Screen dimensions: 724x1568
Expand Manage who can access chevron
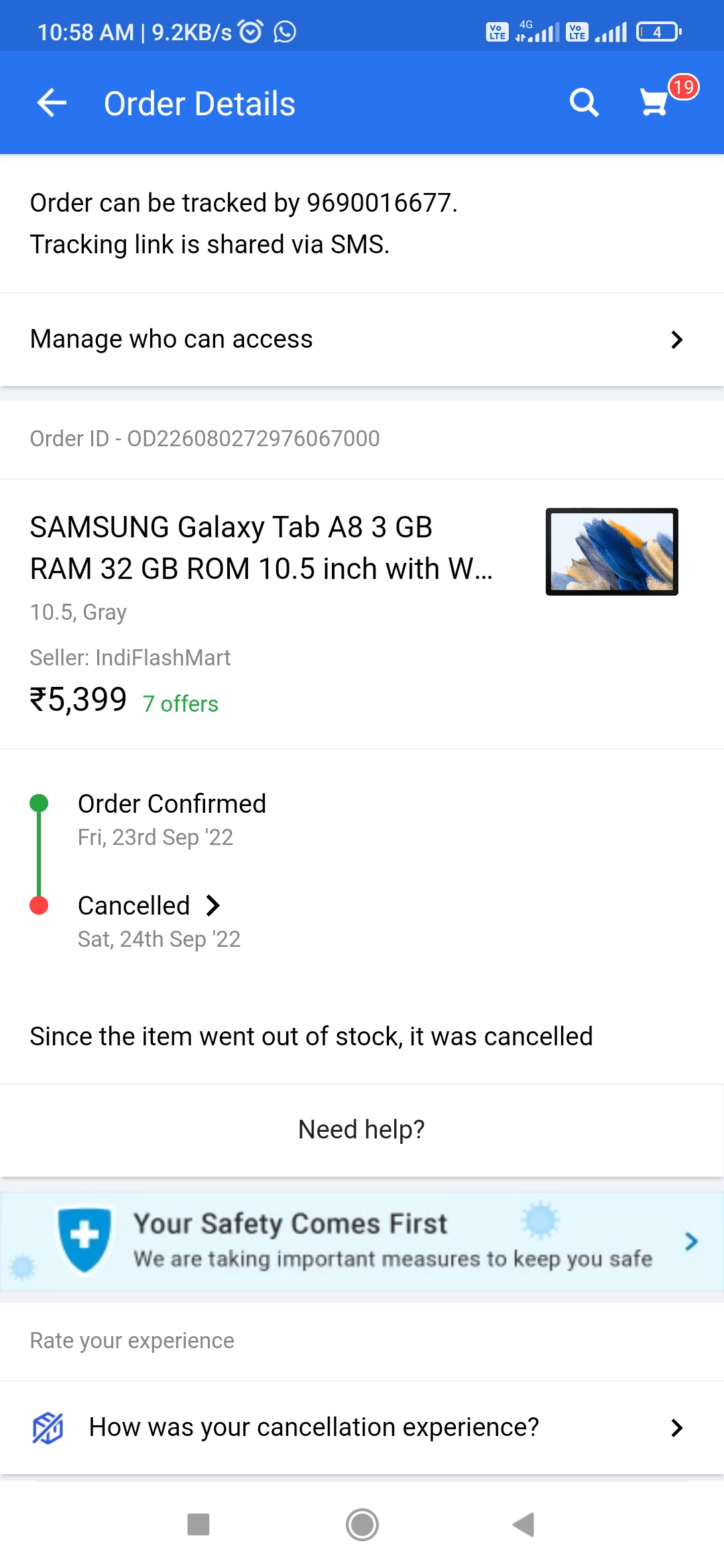[676, 340]
